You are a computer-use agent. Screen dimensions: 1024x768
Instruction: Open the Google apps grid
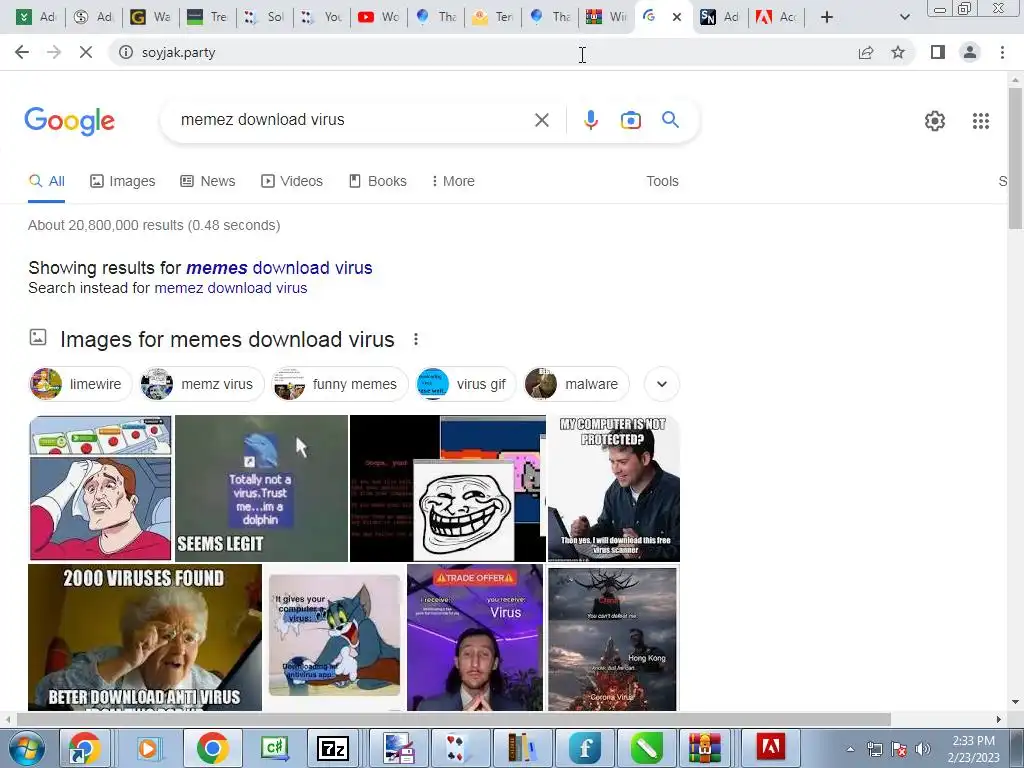coord(980,121)
